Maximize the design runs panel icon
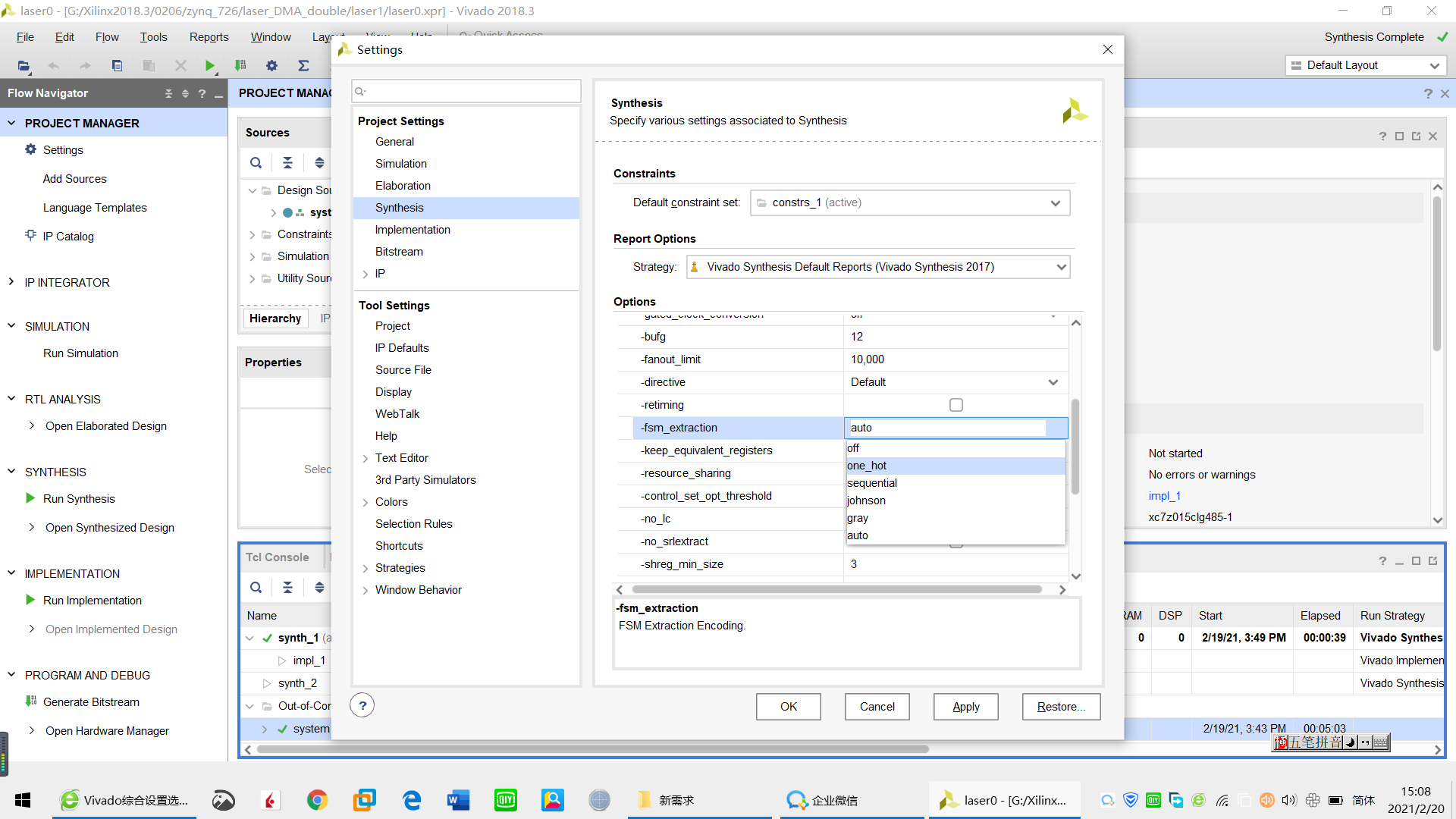The height and width of the screenshot is (819, 1456). click(x=1416, y=561)
